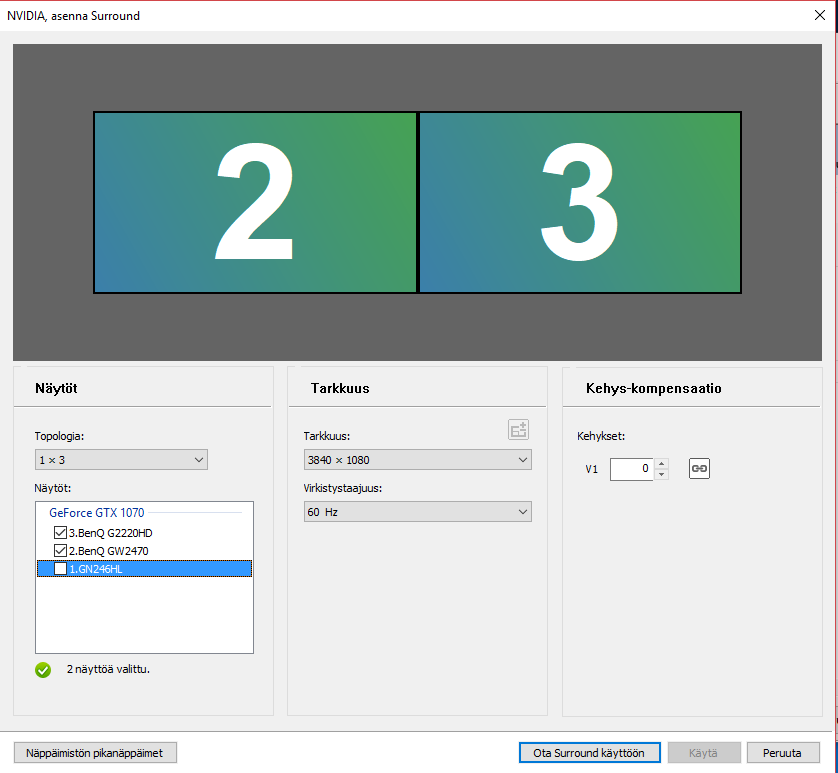Click the GeForce GTX 1070 group header
The image size is (838, 773).
[x=97, y=513]
